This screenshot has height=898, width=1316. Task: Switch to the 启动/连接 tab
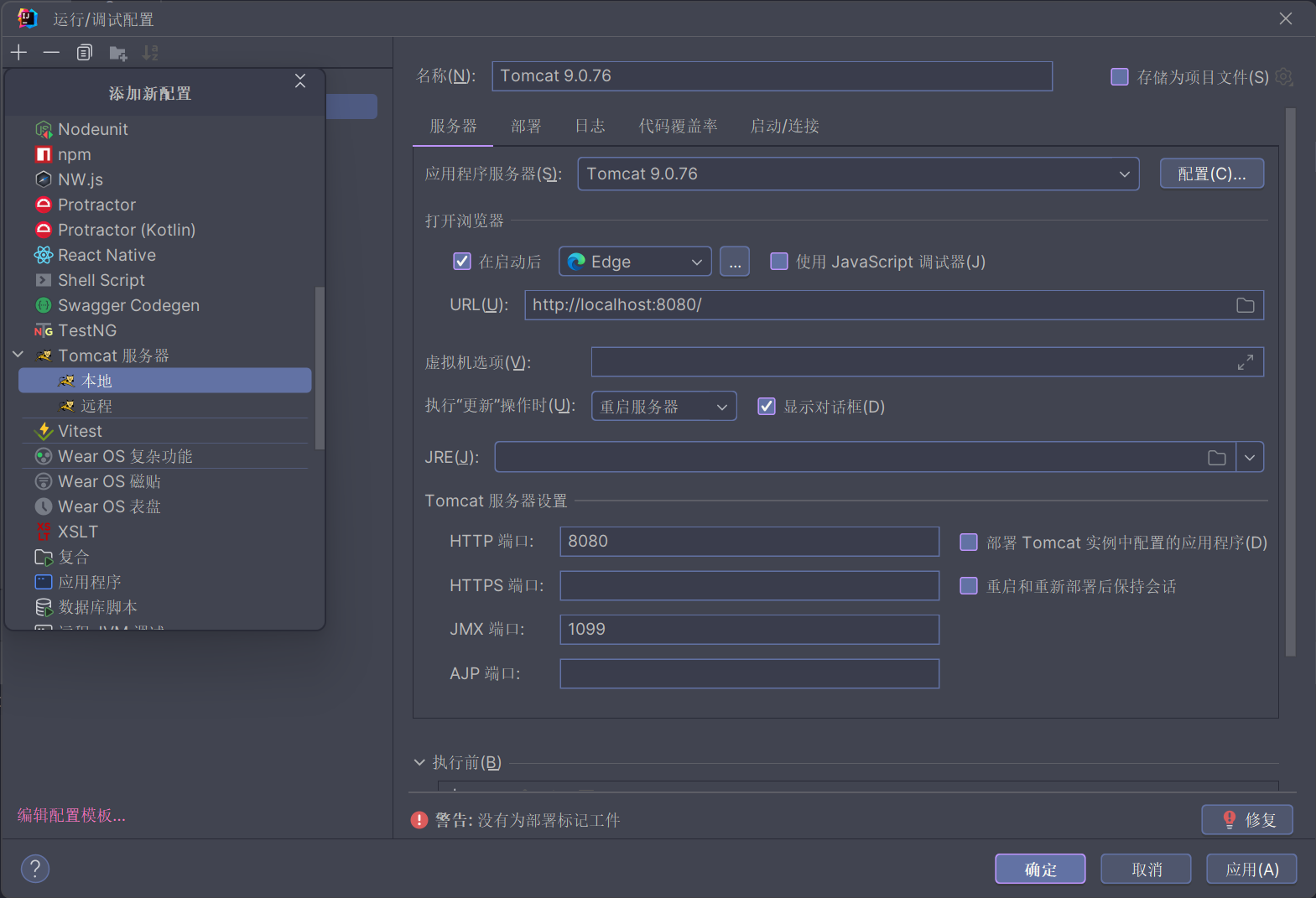[784, 127]
